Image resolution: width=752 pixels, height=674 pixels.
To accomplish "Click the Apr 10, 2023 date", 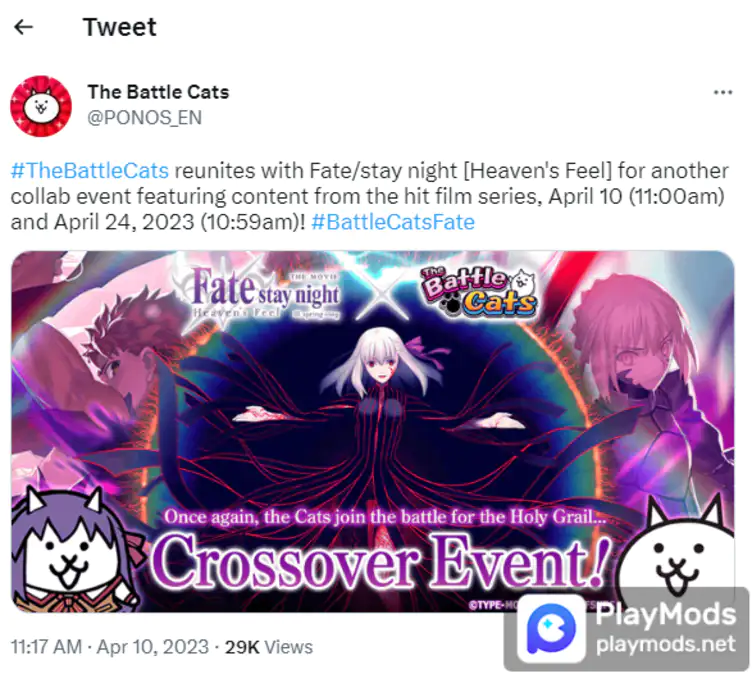I will click(153, 647).
